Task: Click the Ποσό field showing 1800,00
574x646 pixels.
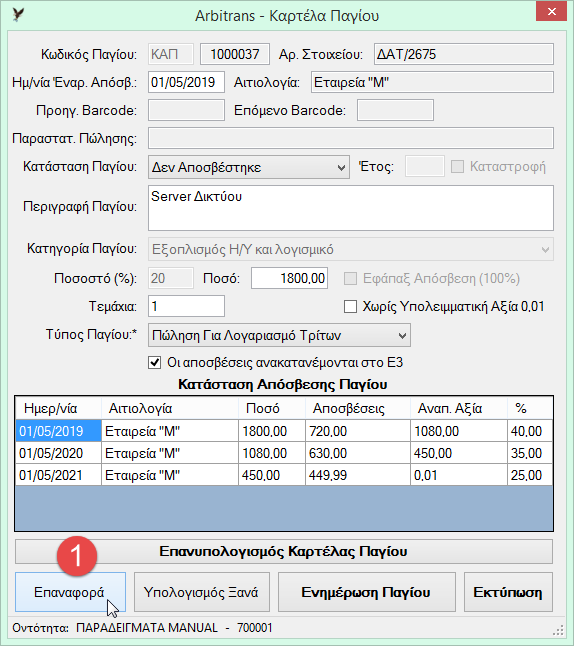Action: (x=290, y=278)
